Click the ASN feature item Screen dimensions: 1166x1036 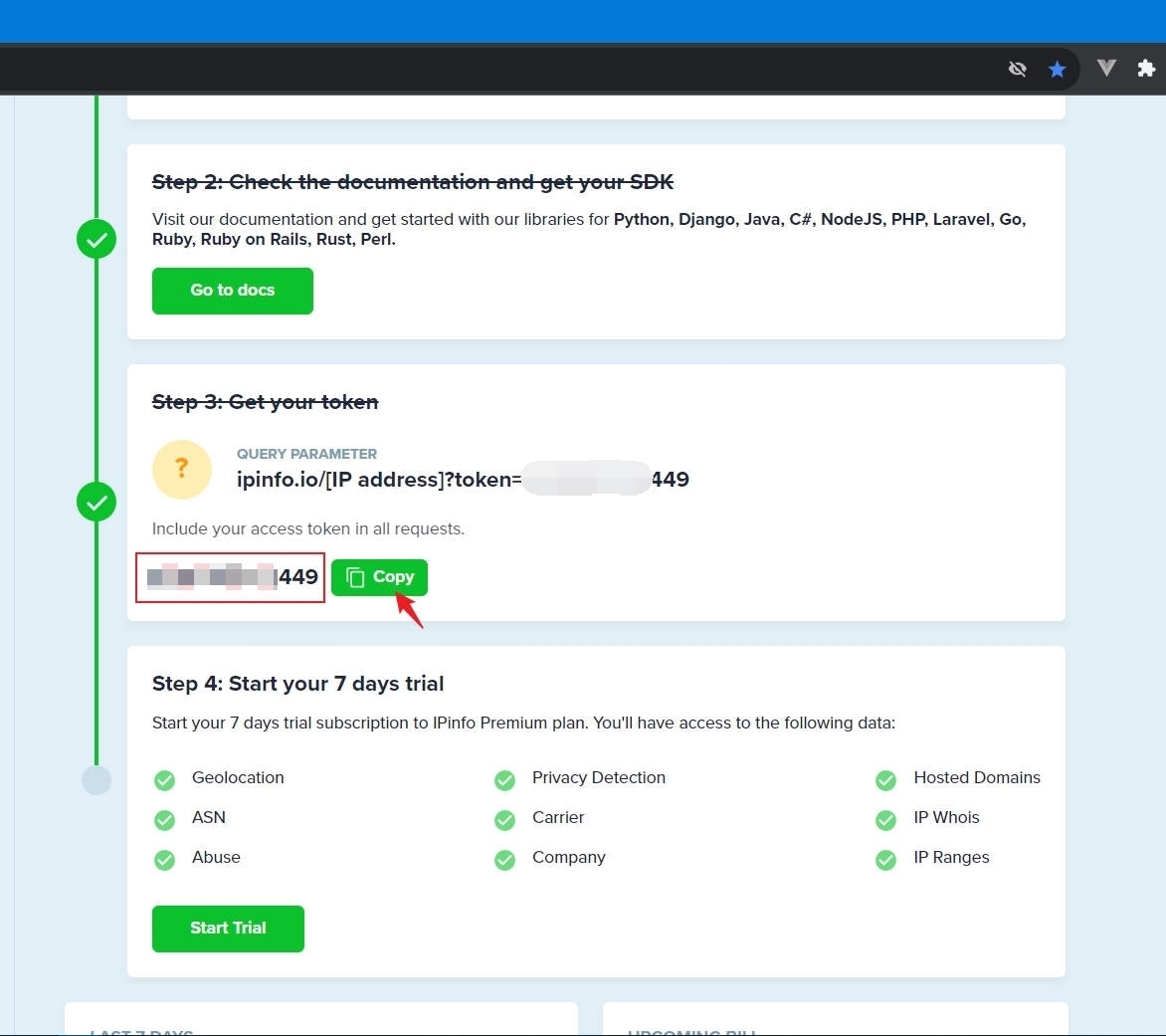click(209, 817)
